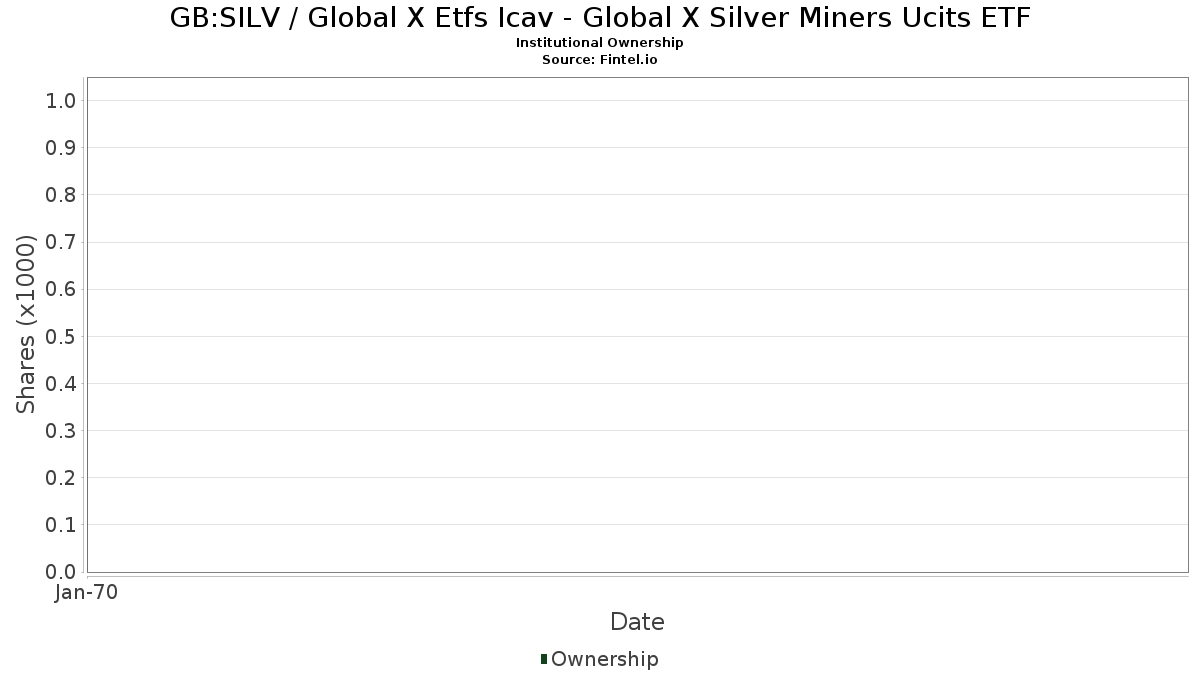
Task: Click the 0.8 y-axis tick label
Action: pyautogui.click(x=61, y=194)
